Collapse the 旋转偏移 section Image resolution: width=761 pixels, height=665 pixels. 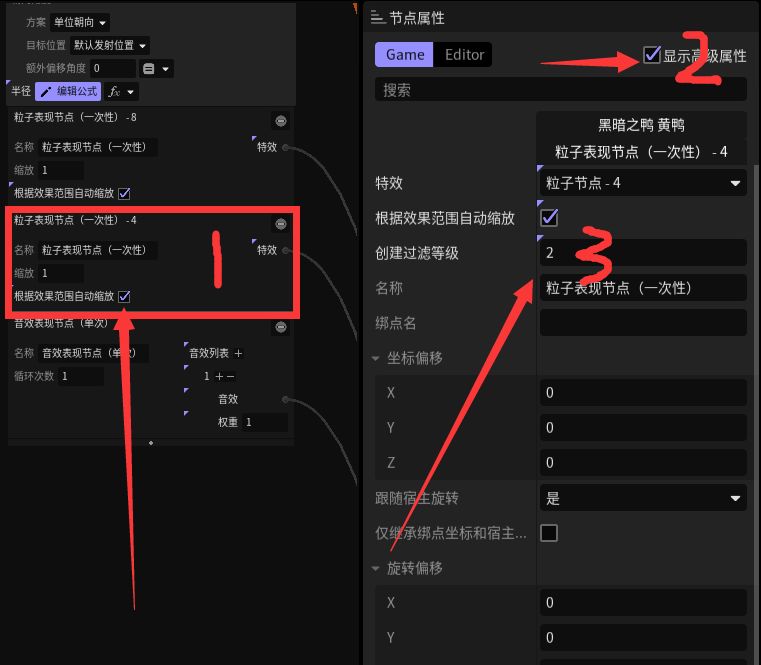[x=376, y=568]
